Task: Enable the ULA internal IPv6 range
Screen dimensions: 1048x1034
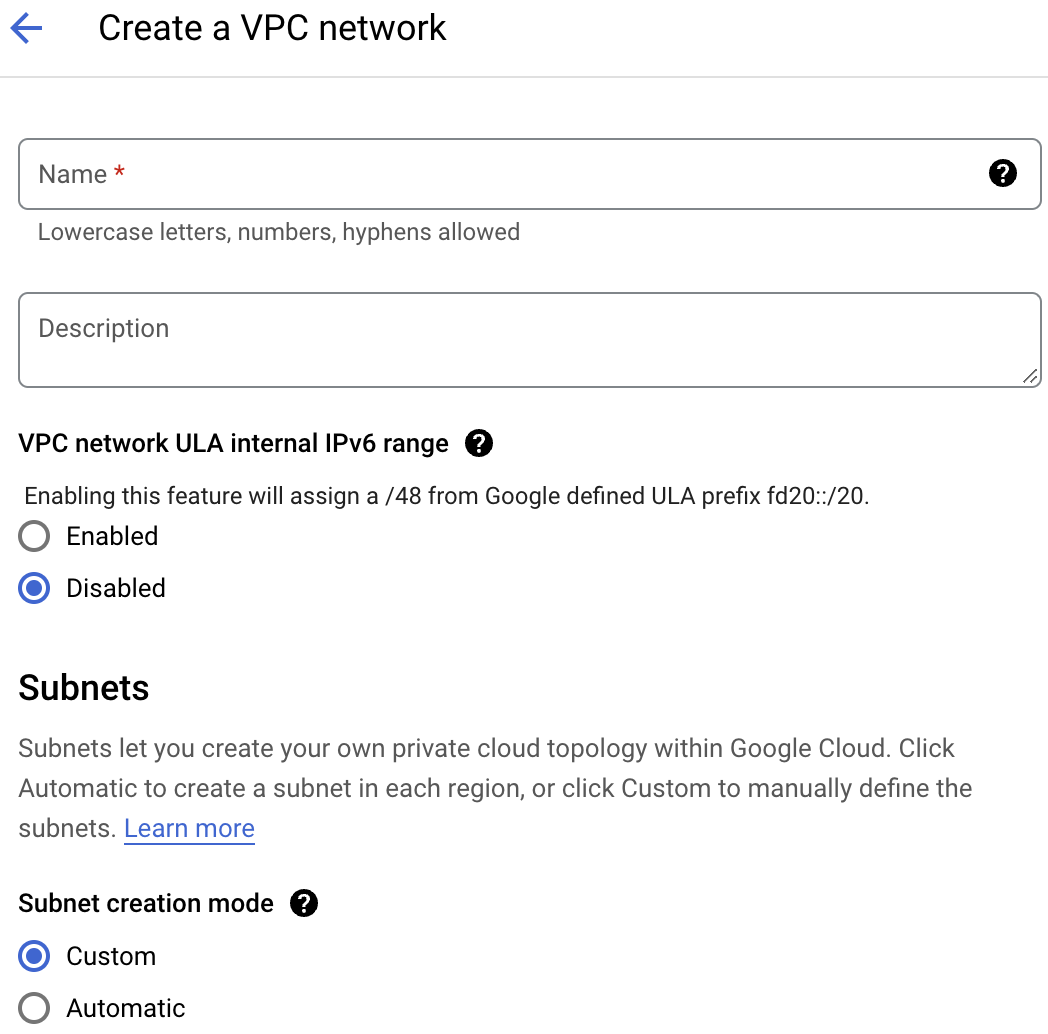Action: (34, 536)
